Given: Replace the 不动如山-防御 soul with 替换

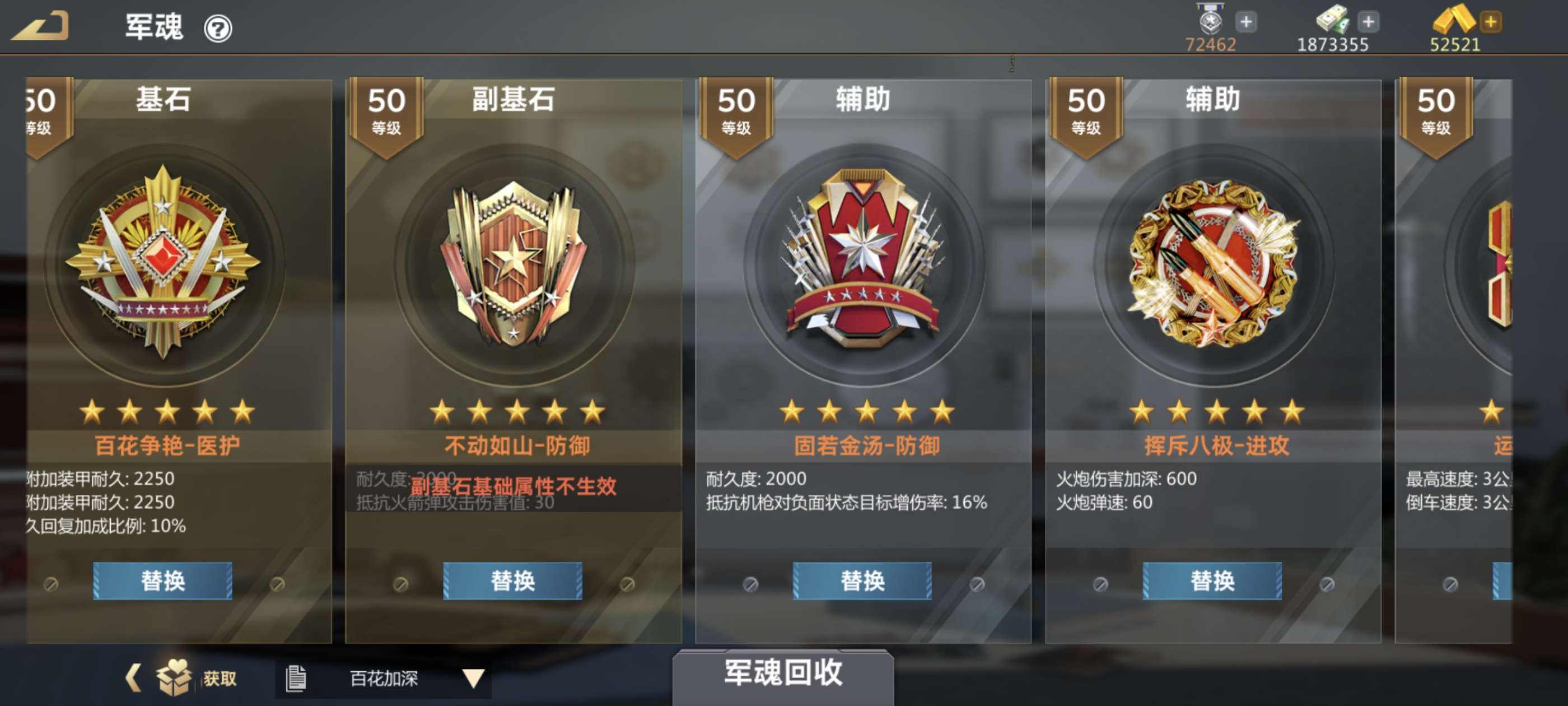Looking at the screenshot, I should point(512,580).
